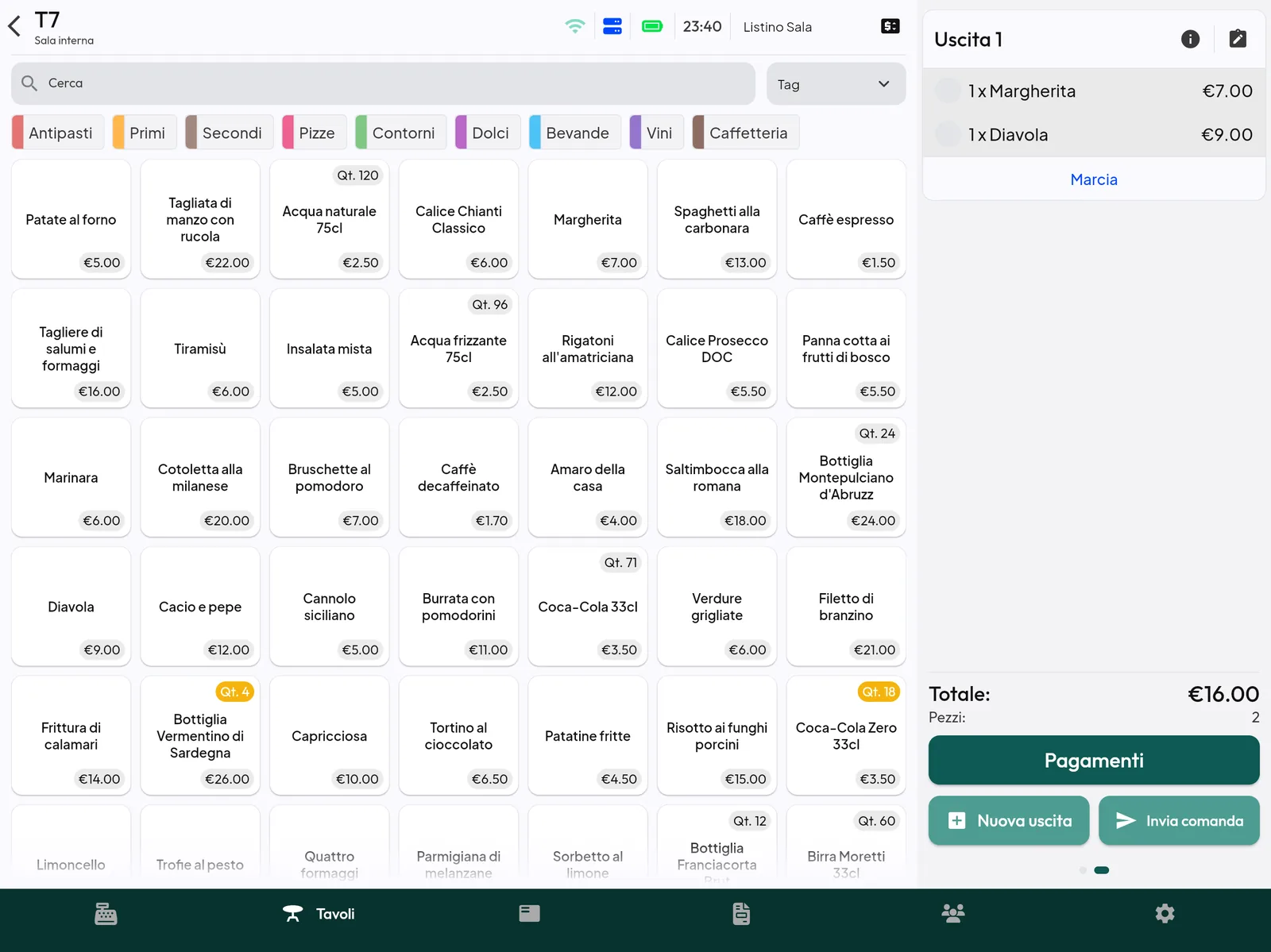Add a Nuova uscita
The height and width of the screenshot is (952, 1271).
tap(1009, 821)
